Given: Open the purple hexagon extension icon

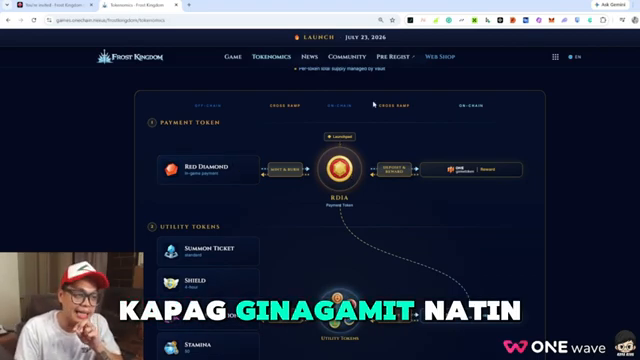Looking at the screenshot, I should (539, 20).
